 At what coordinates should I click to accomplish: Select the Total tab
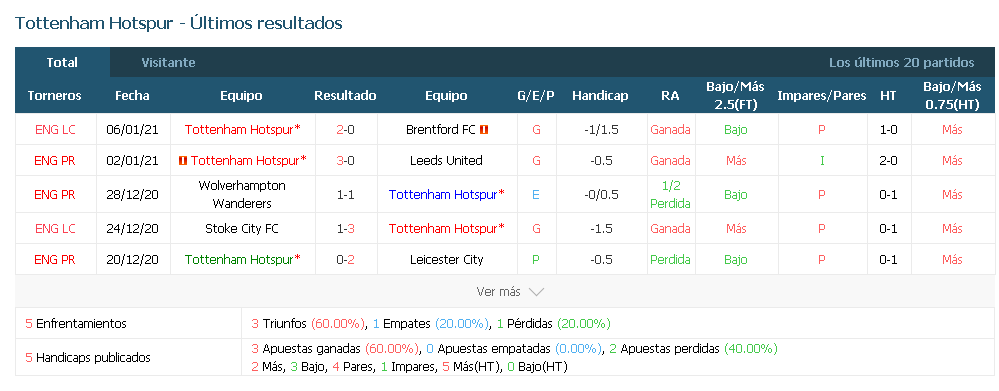pos(62,62)
